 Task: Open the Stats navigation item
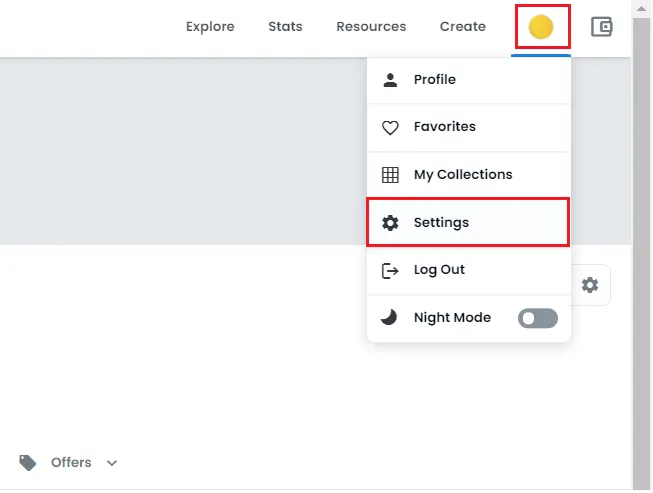285,27
